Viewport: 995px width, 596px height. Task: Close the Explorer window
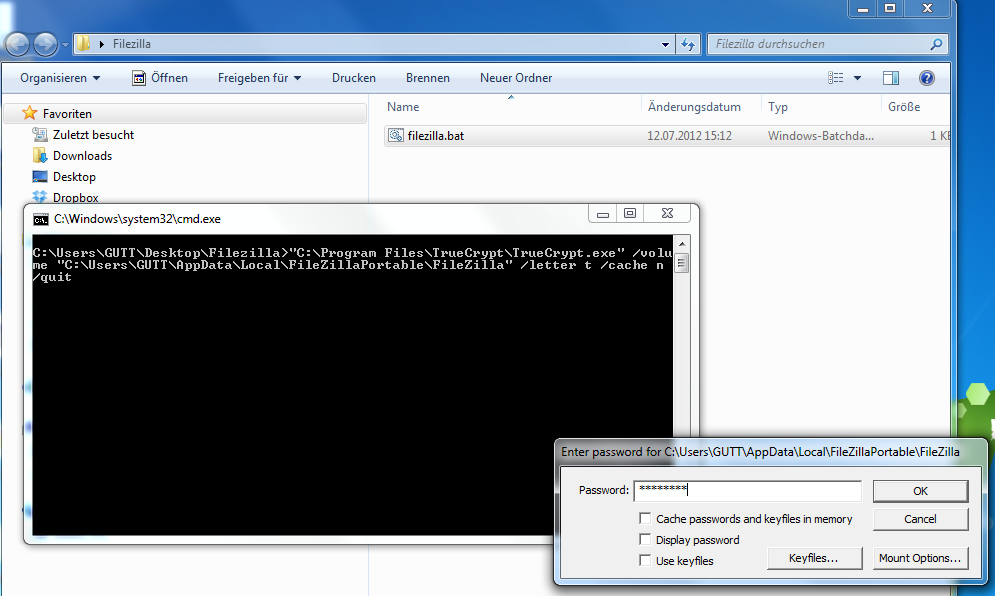(927, 8)
